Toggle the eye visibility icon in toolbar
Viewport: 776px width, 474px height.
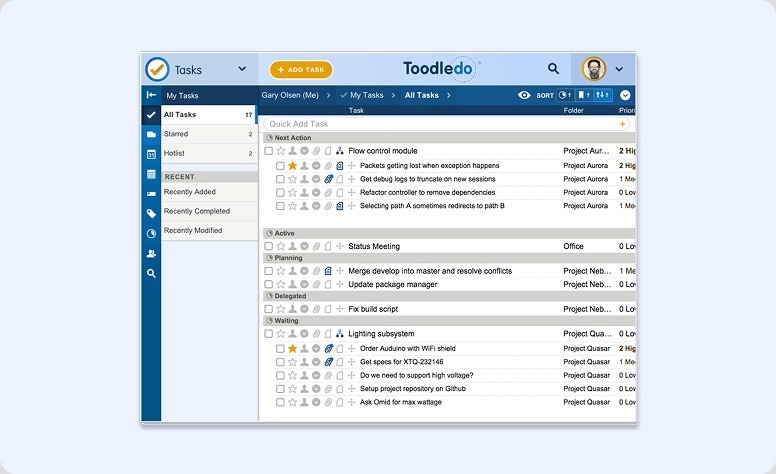coord(524,95)
